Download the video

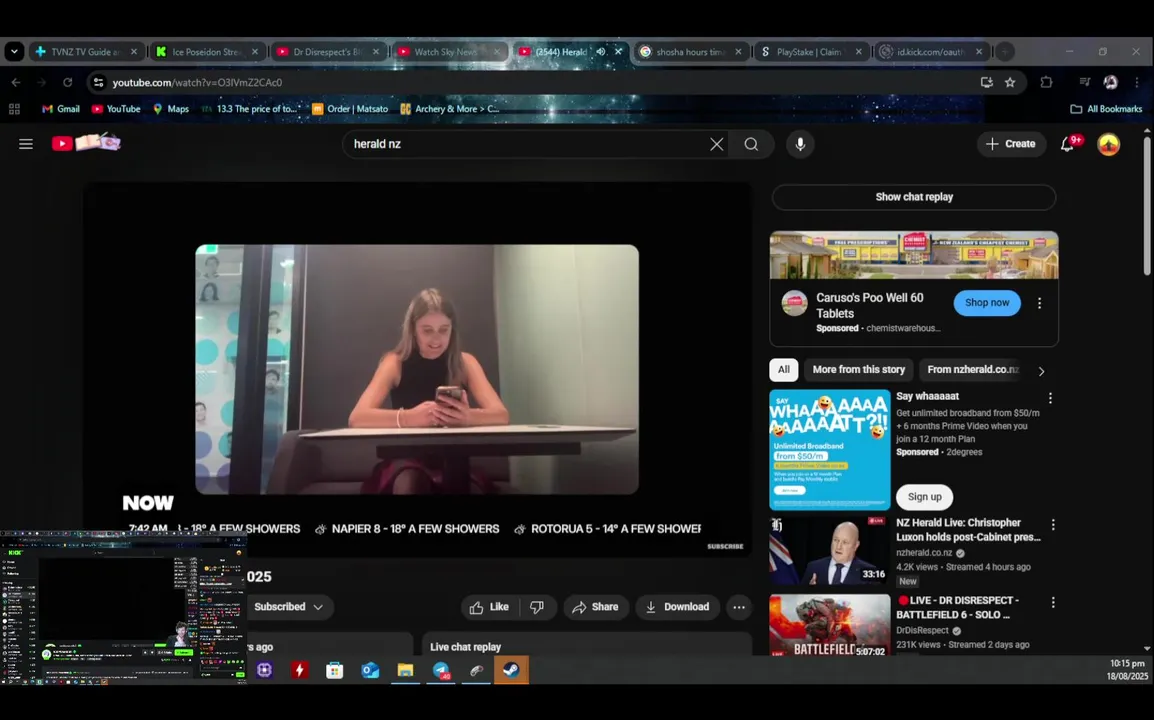point(677,607)
